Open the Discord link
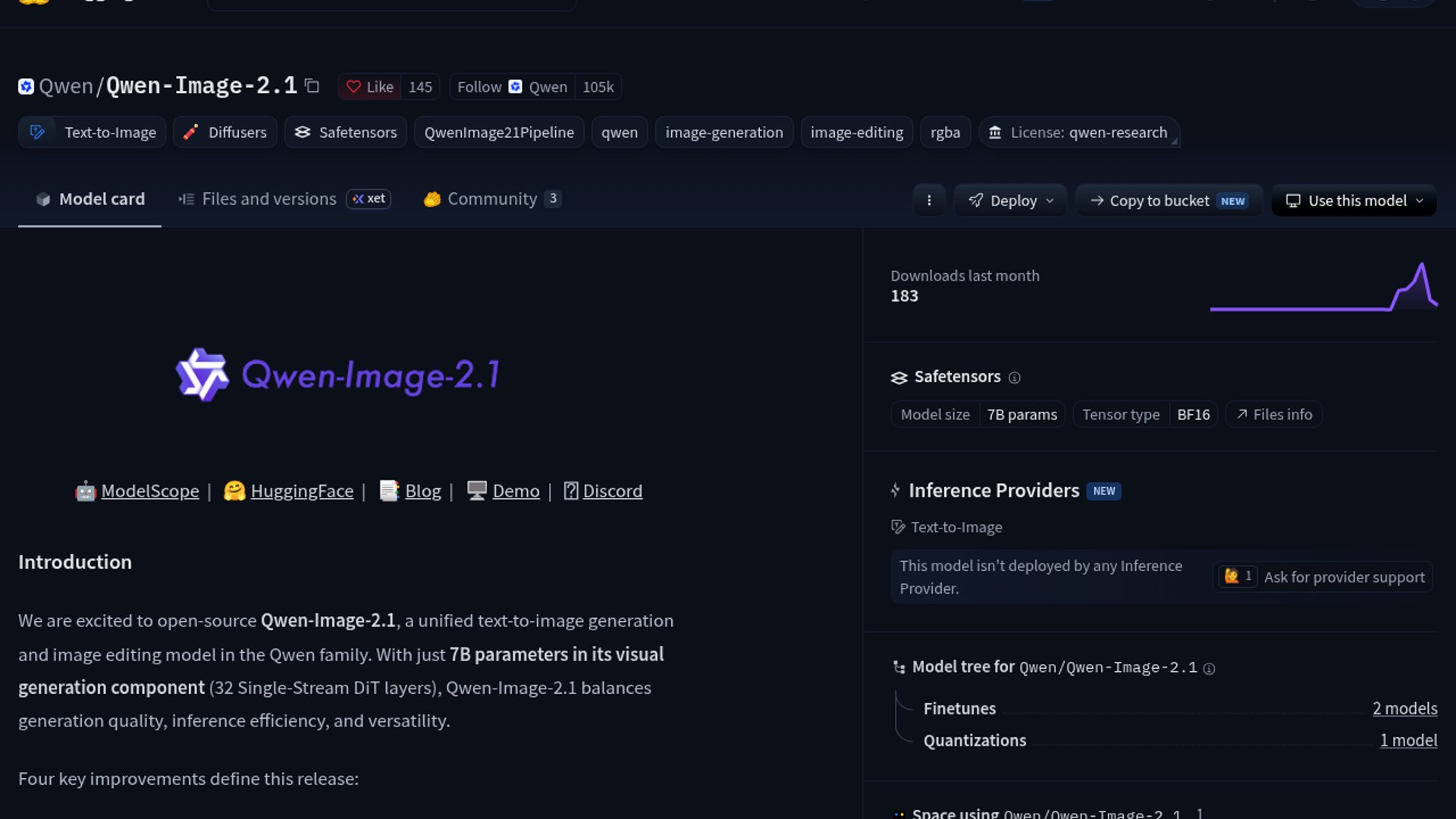This screenshot has height=819, width=1456. (x=612, y=491)
